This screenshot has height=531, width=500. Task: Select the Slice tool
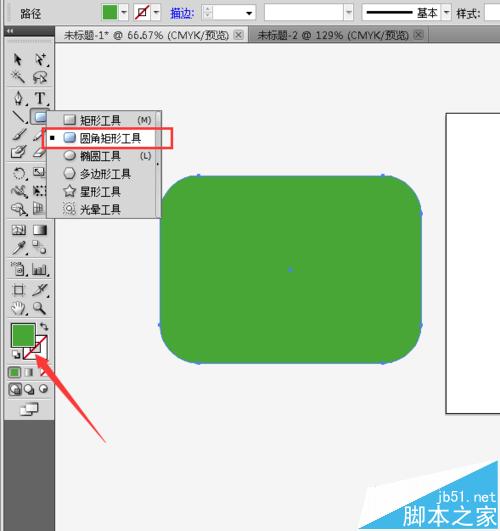40,290
